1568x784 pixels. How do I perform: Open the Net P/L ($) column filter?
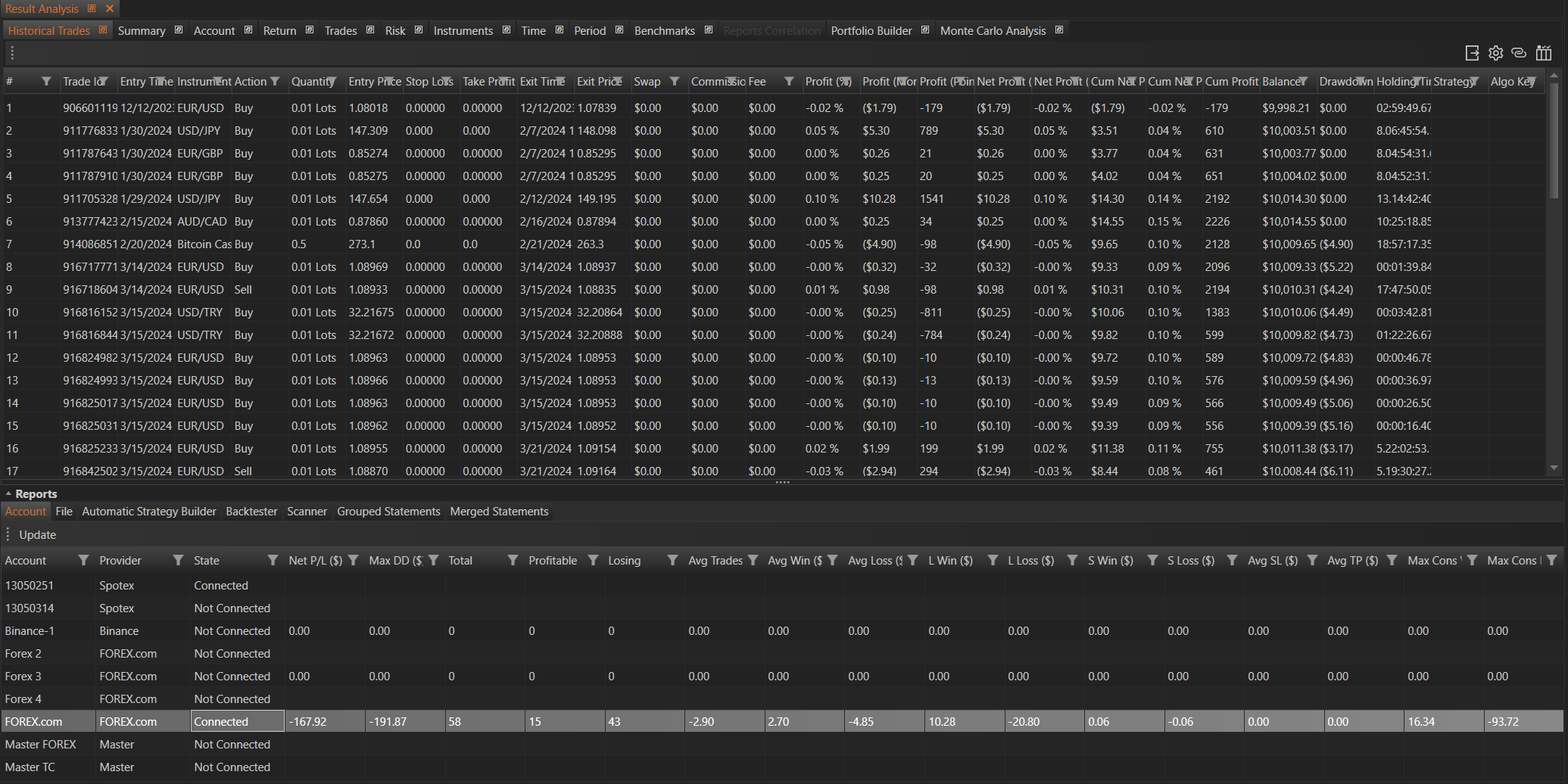click(x=353, y=561)
